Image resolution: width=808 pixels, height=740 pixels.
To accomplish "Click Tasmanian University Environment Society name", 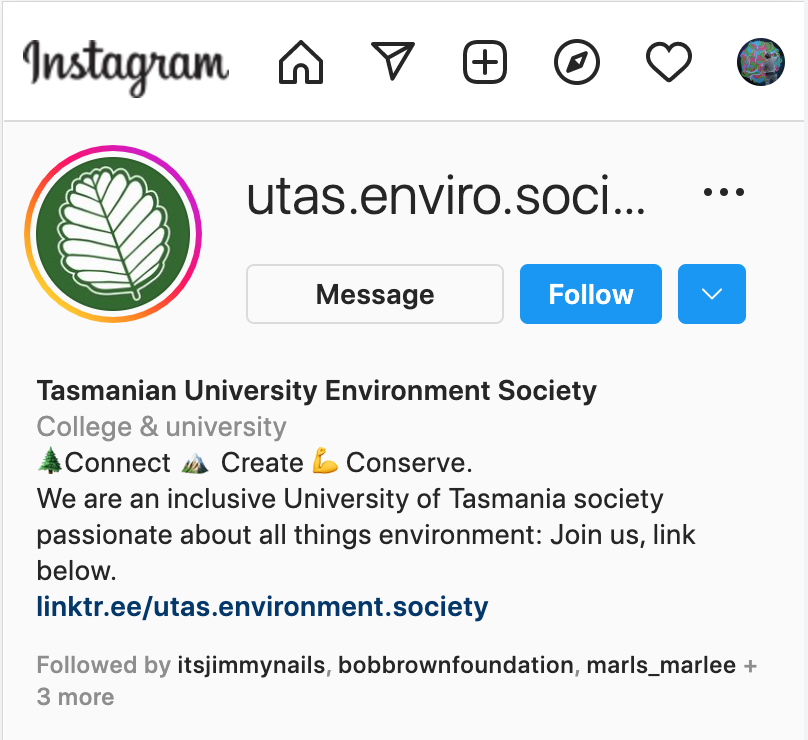I will pyautogui.click(x=316, y=390).
